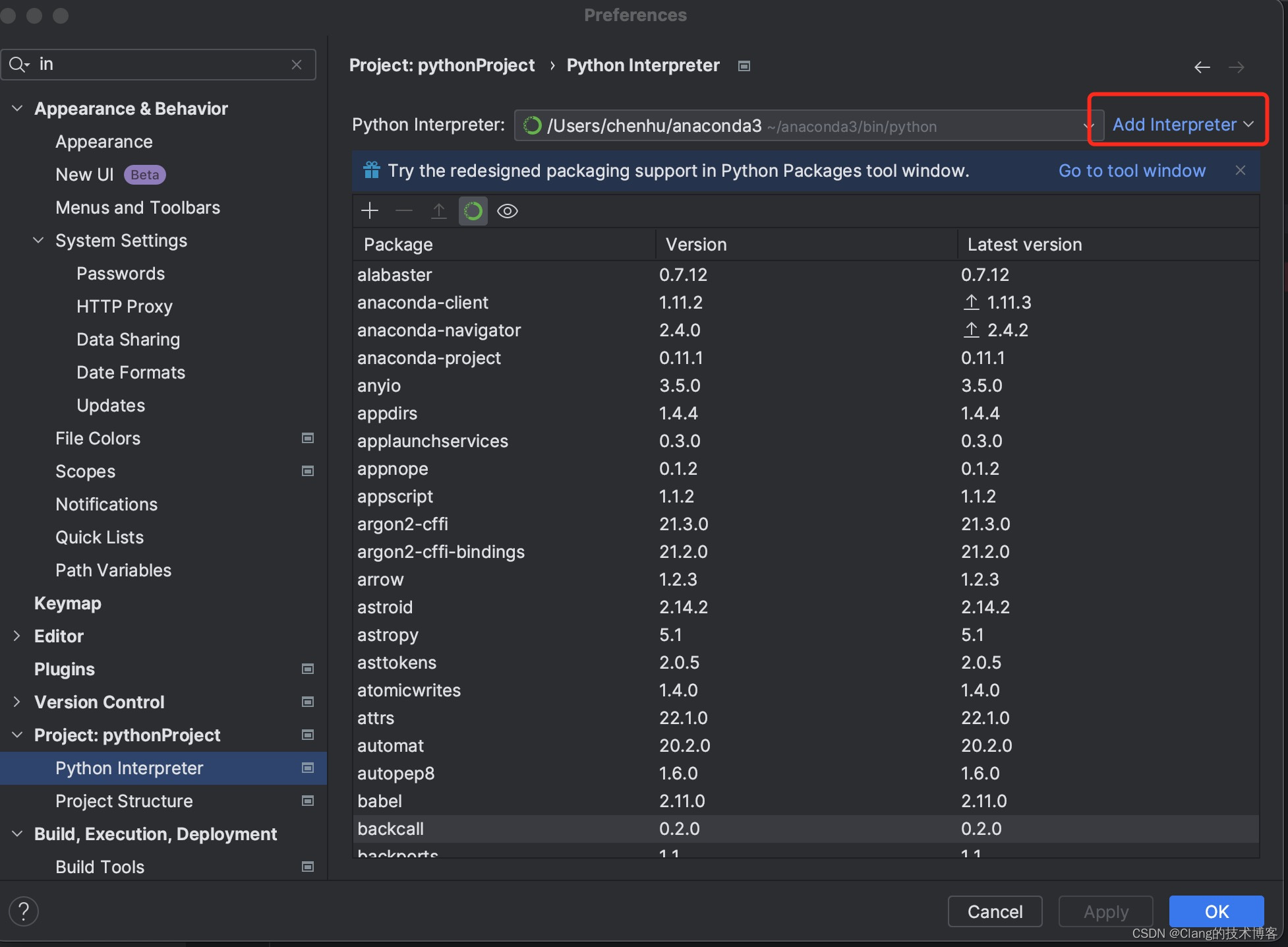Click project icon next to Build Tools
This screenshot has height=947, width=1288.
pyautogui.click(x=308, y=867)
